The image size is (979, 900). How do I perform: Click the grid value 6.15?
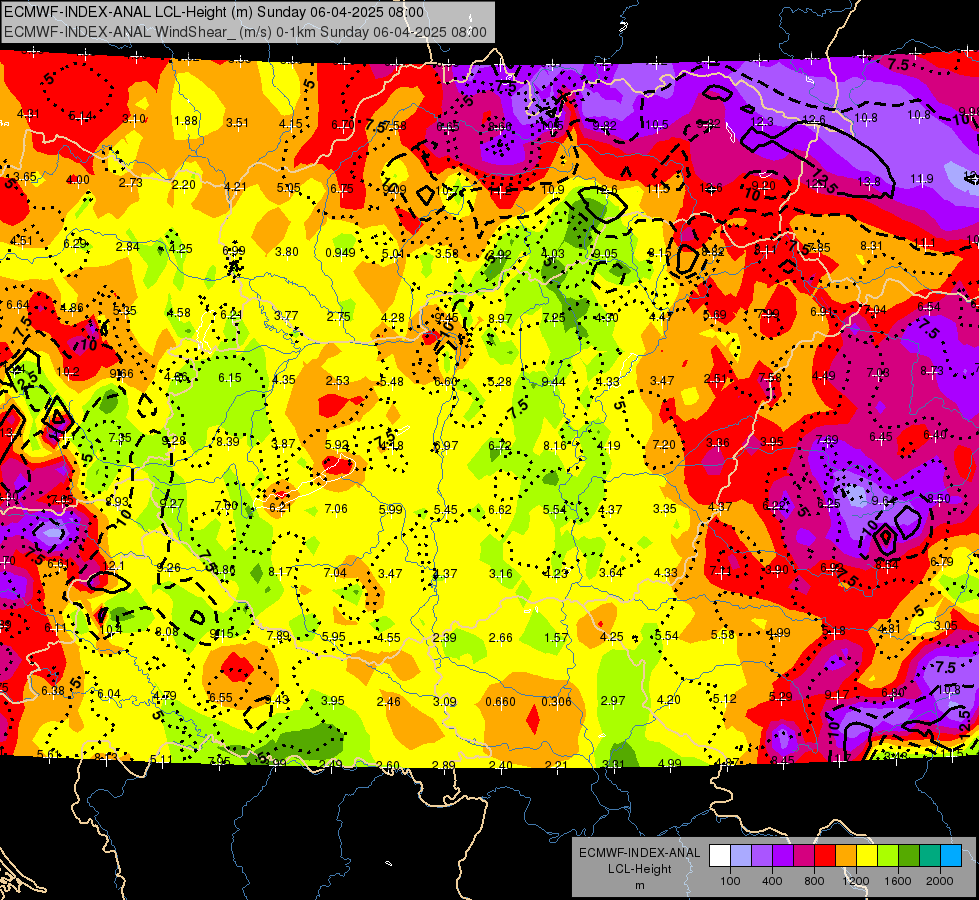(x=230, y=378)
